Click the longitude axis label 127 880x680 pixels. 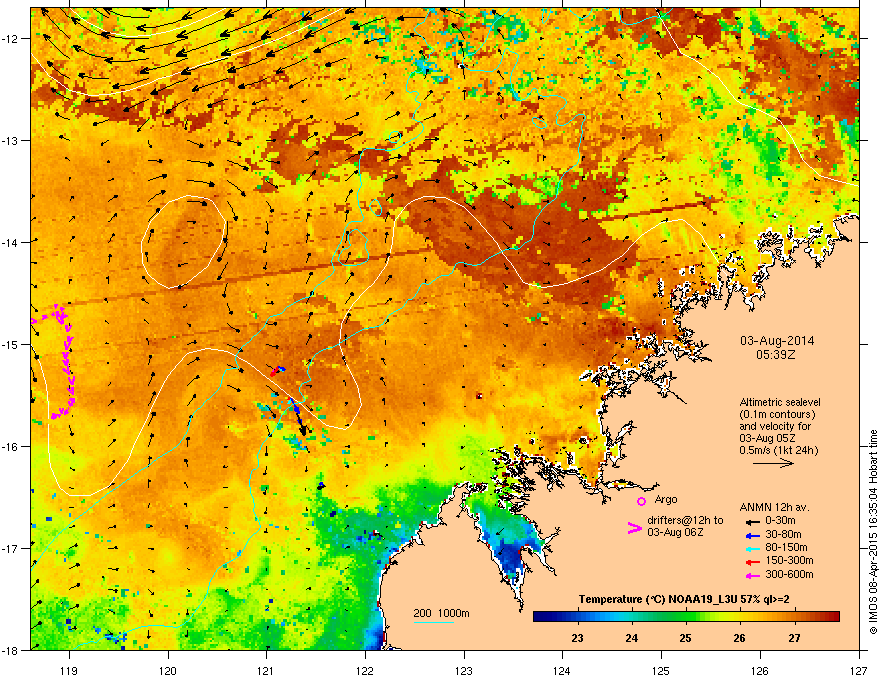pos(859,670)
